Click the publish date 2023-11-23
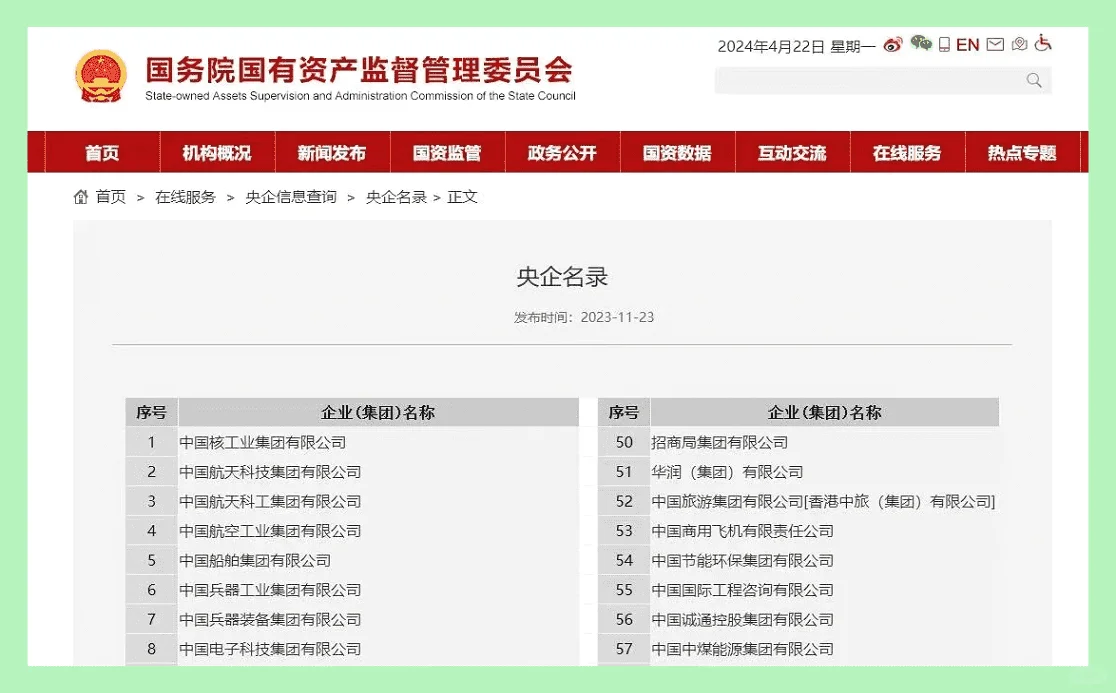This screenshot has height=693, width=1116. (617, 317)
